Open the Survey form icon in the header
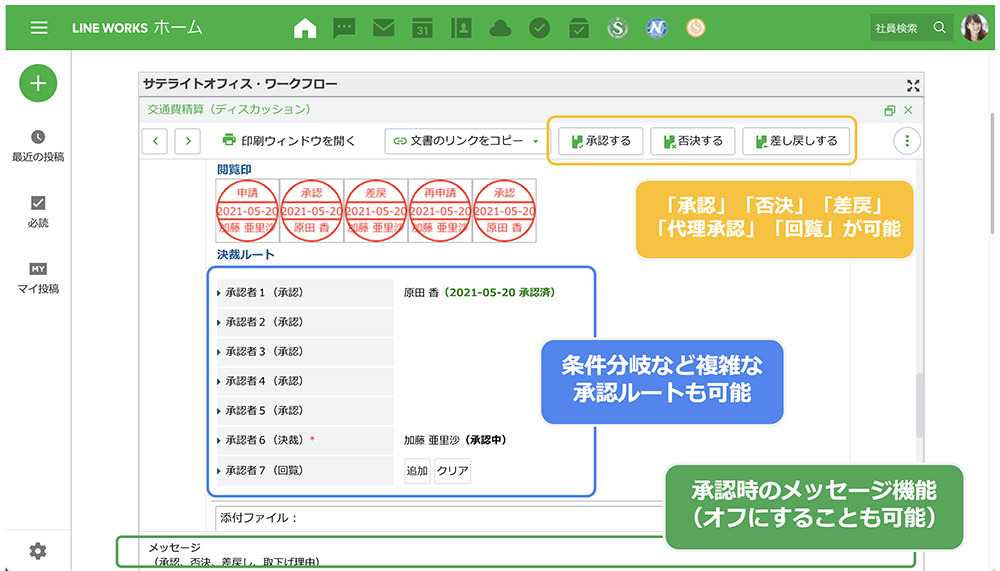This screenshot has width=1000, height=571. 578,28
